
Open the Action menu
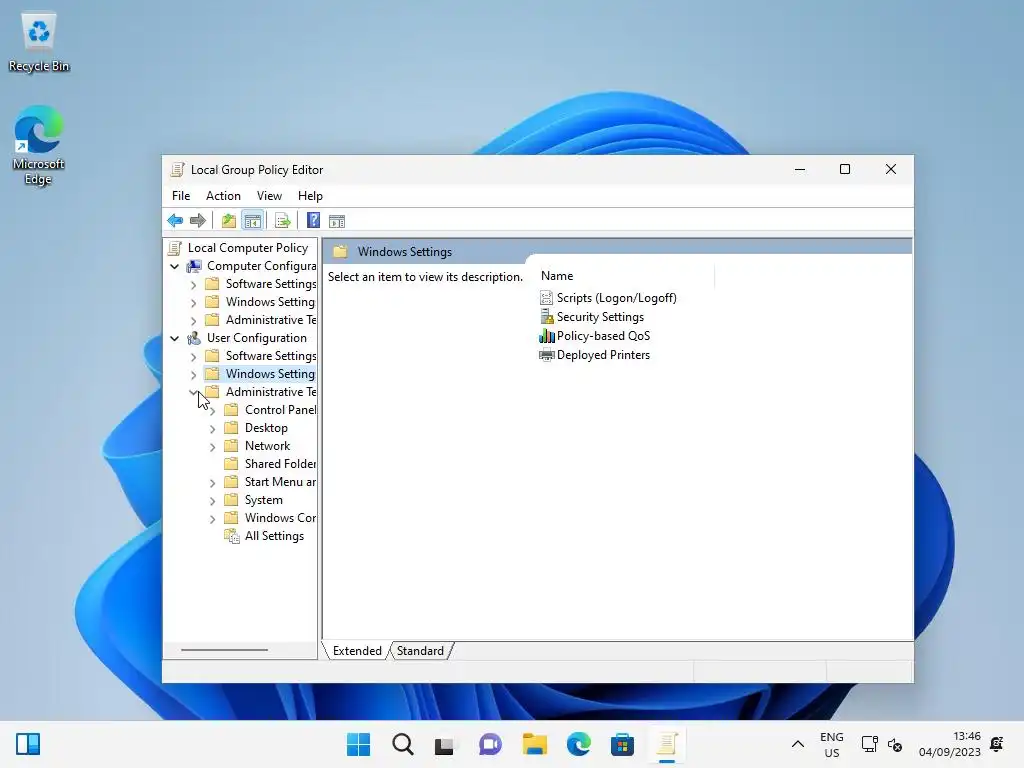223,196
